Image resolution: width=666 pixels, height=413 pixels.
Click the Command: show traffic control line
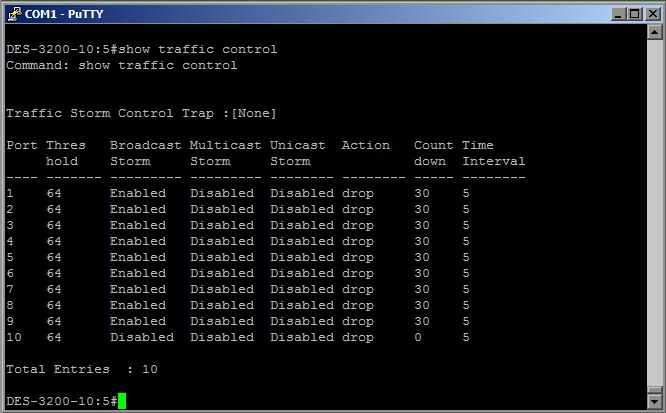121,65
